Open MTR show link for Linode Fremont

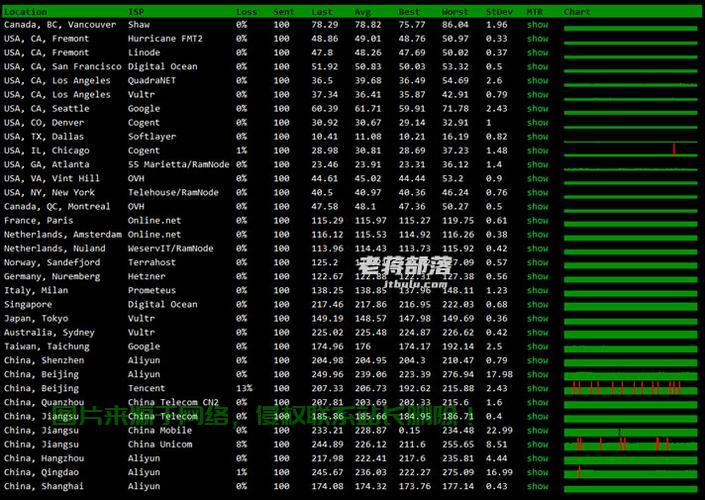click(x=537, y=53)
